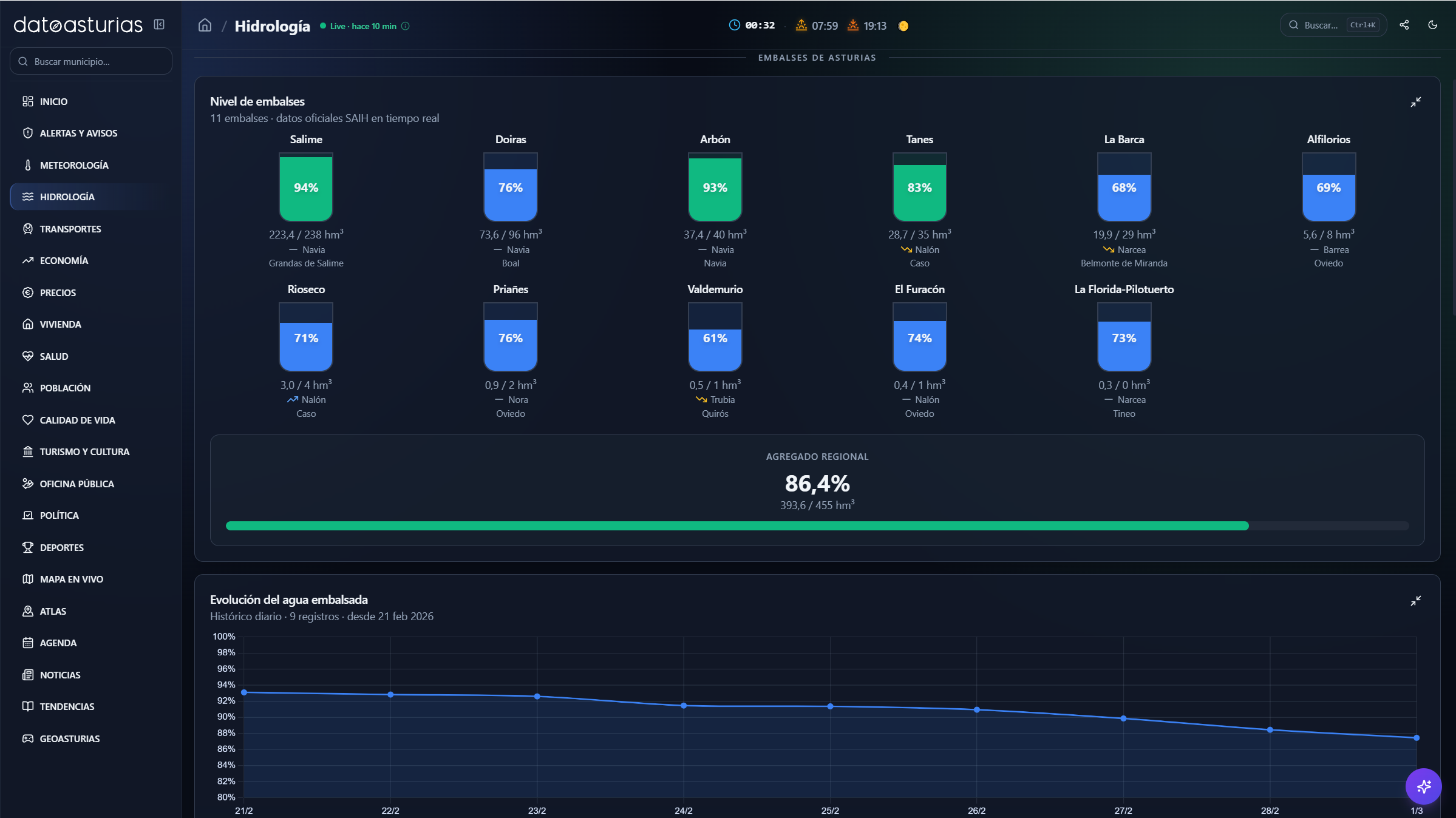
Task: Click the 1/3 data point on chart
Action: [x=1416, y=738]
